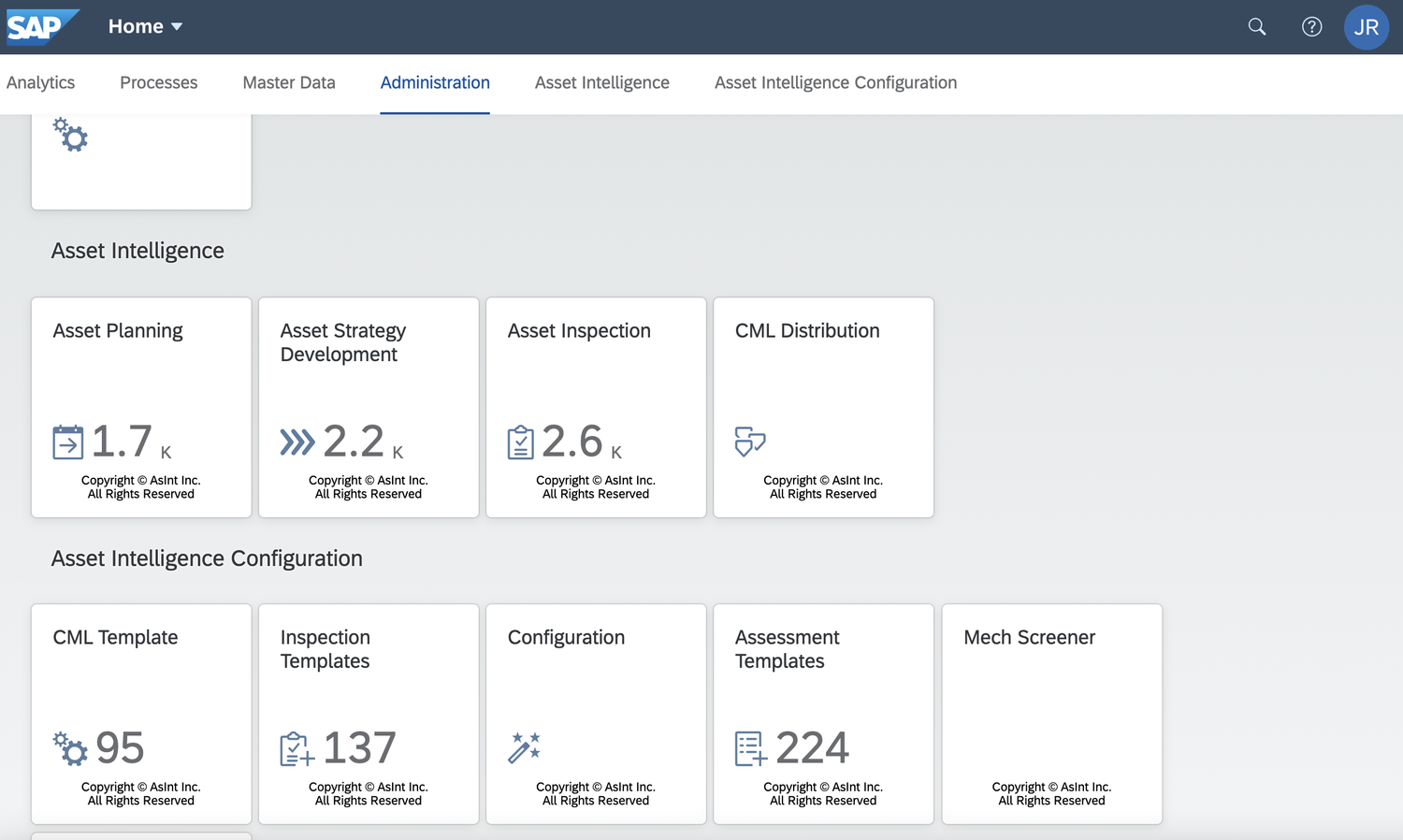The width and height of the screenshot is (1403, 840).
Task: Click the chat bubbles icon on CML Distribution
Action: point(750,442)
